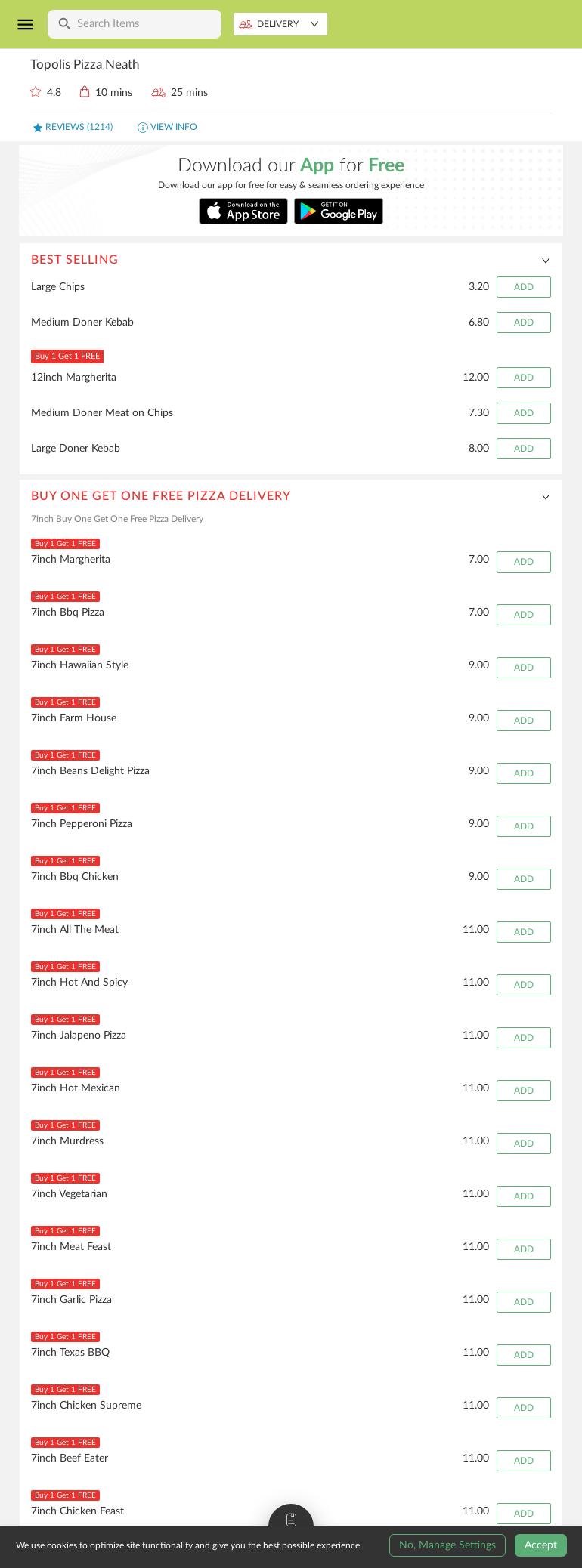This screenshot has width=582, height=1568.
Task: Click the star rating icon
Action: click(36, 92)
